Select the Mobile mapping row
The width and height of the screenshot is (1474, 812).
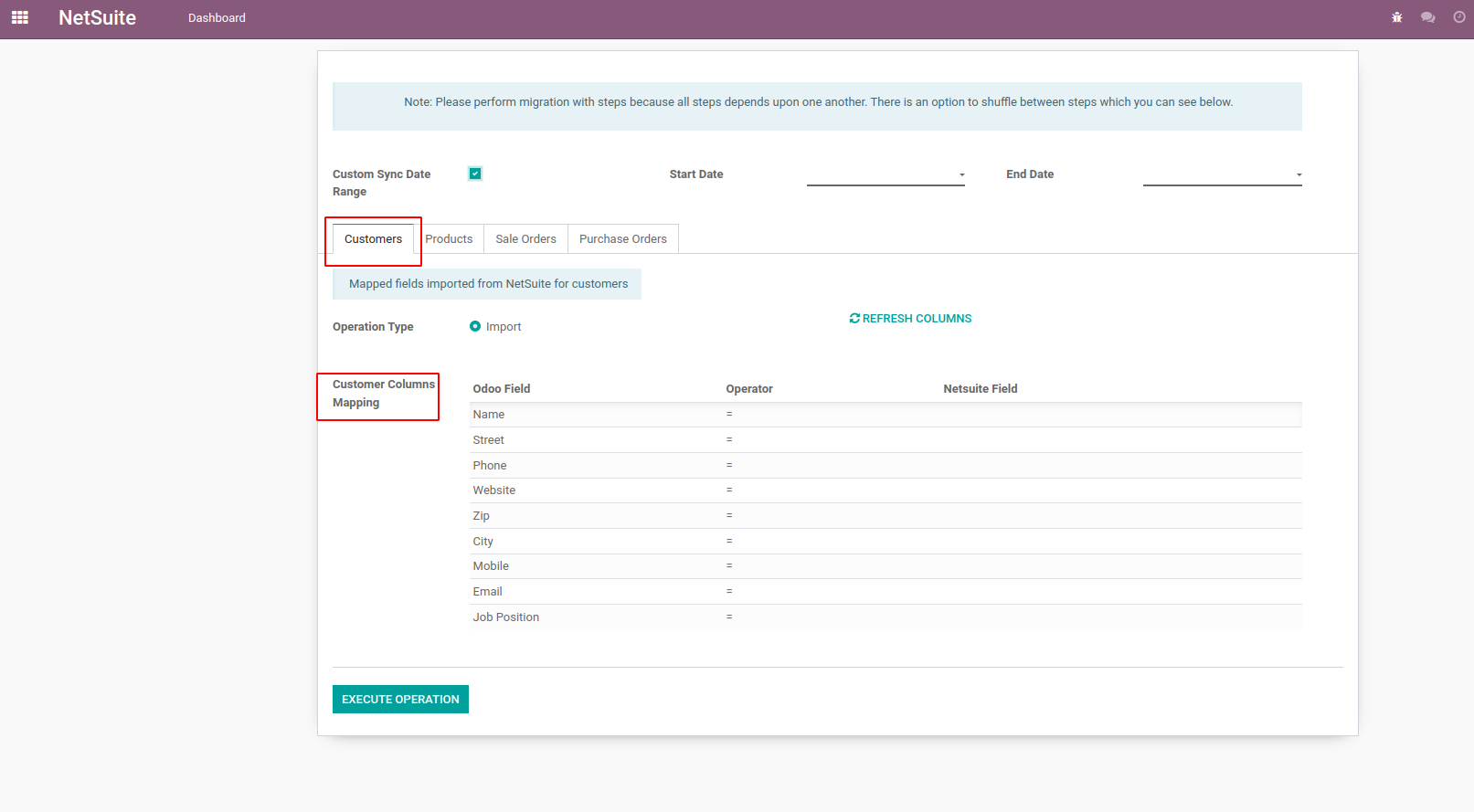click(x=885, y=566)
